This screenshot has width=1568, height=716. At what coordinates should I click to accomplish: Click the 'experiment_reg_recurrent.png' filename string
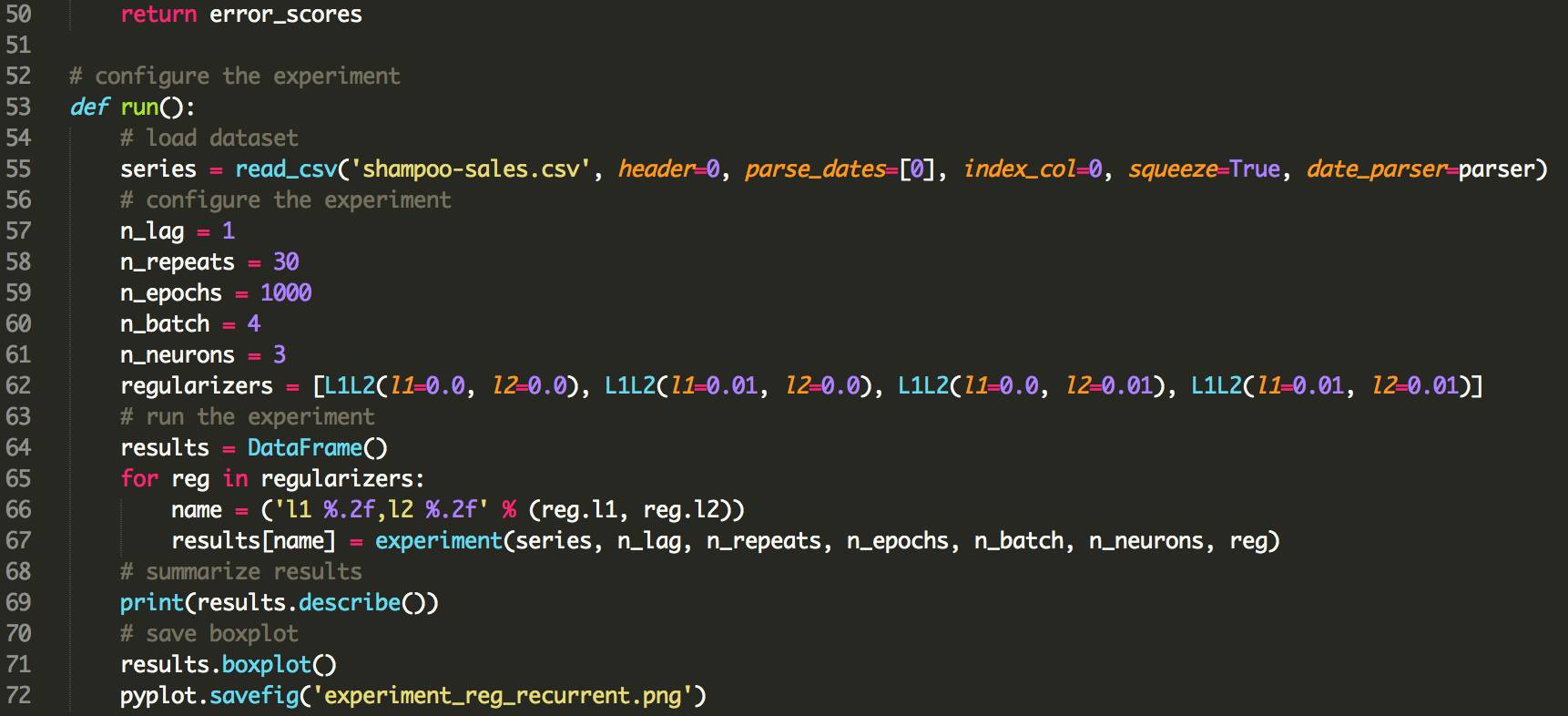(x=503, y=696)
